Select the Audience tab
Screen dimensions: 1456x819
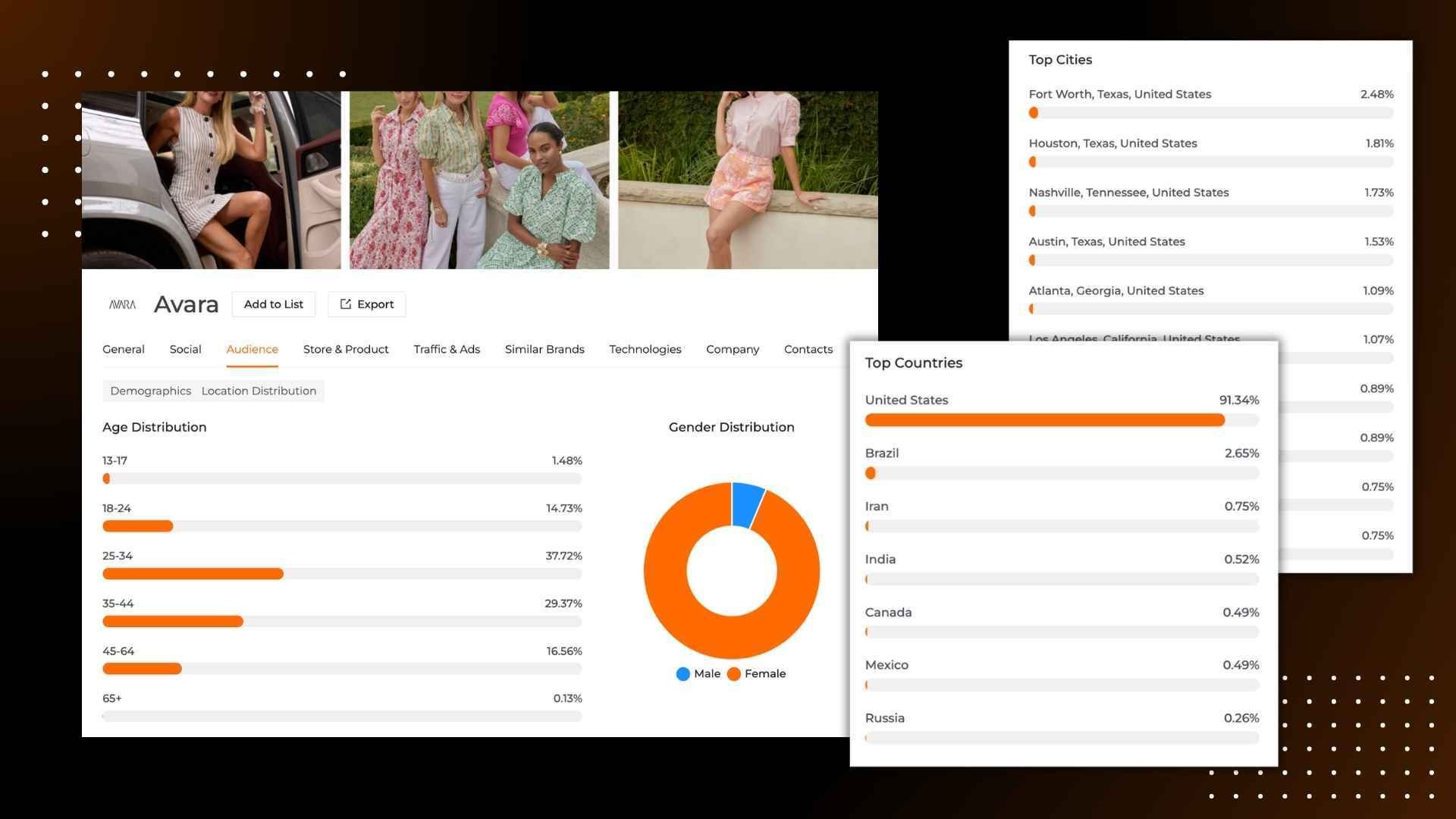coord(252,349)
